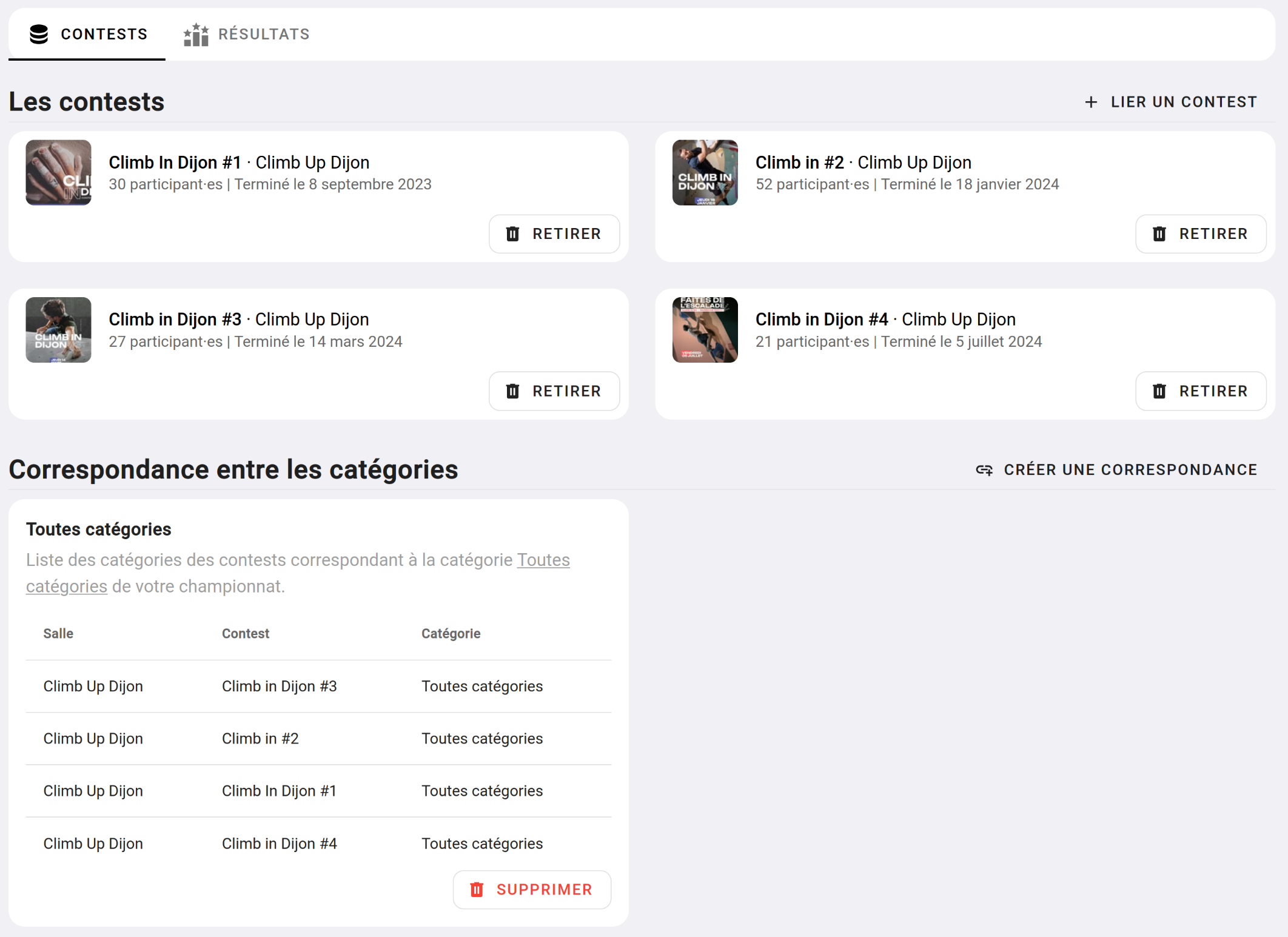The height and width of the screenshot is (937, 1288).
Task: Open Climb in Dijon #3 poster thumbnail
Action: click(59, 330)
